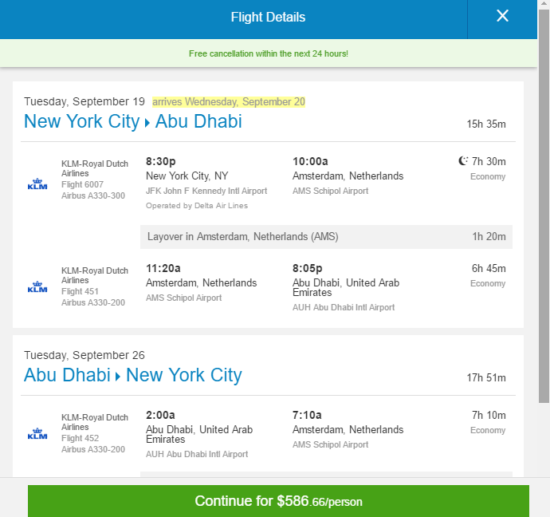550x517 pixels.
Task: Click the 17h 51m return trip duration
Action: (x=486, y=378)
